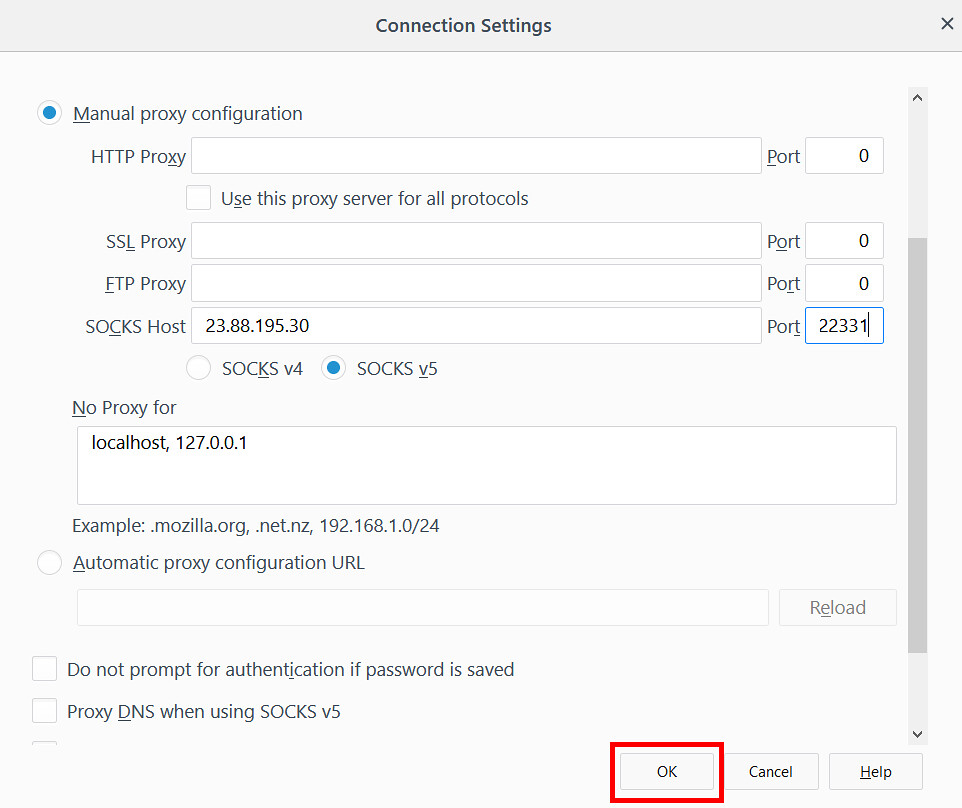Choose Automatic proxy configuration URL
The image size is (962, 808).
(50, 562)
